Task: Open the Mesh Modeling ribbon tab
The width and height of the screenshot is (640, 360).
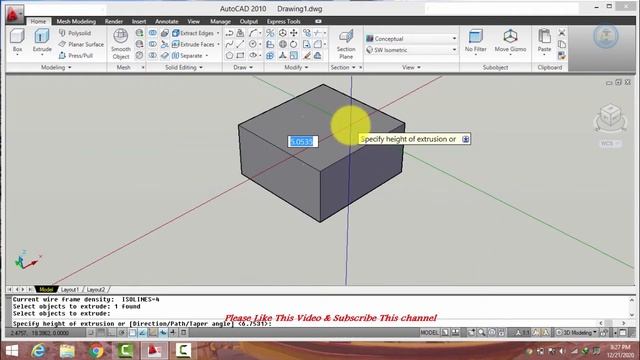Action: coord(76,21)
